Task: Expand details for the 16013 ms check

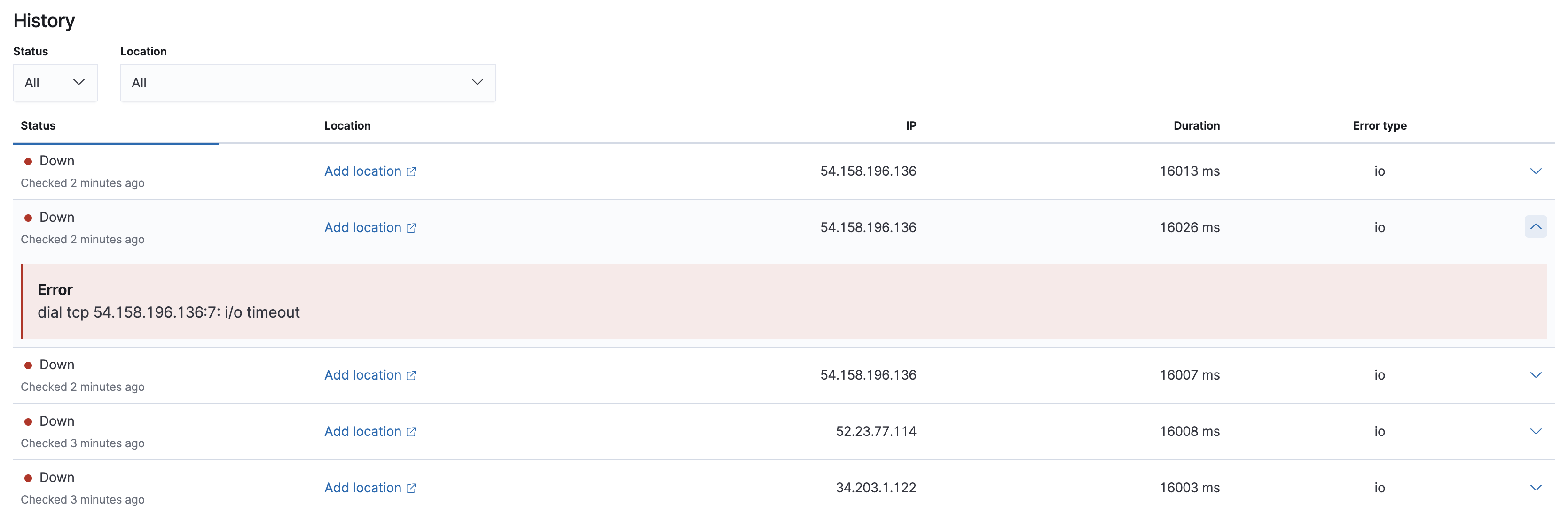Action: coord(1535,171)
